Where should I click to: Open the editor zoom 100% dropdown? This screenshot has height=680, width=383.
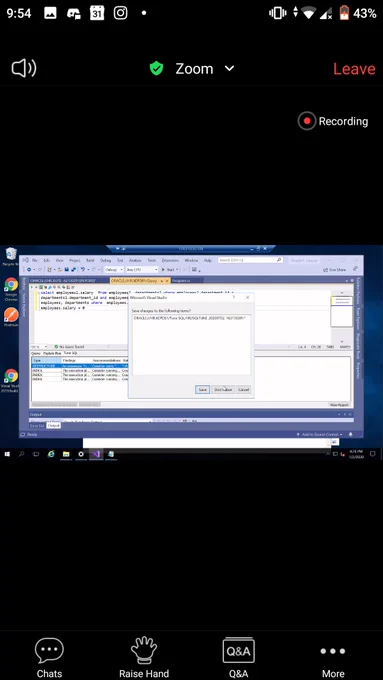39,347
